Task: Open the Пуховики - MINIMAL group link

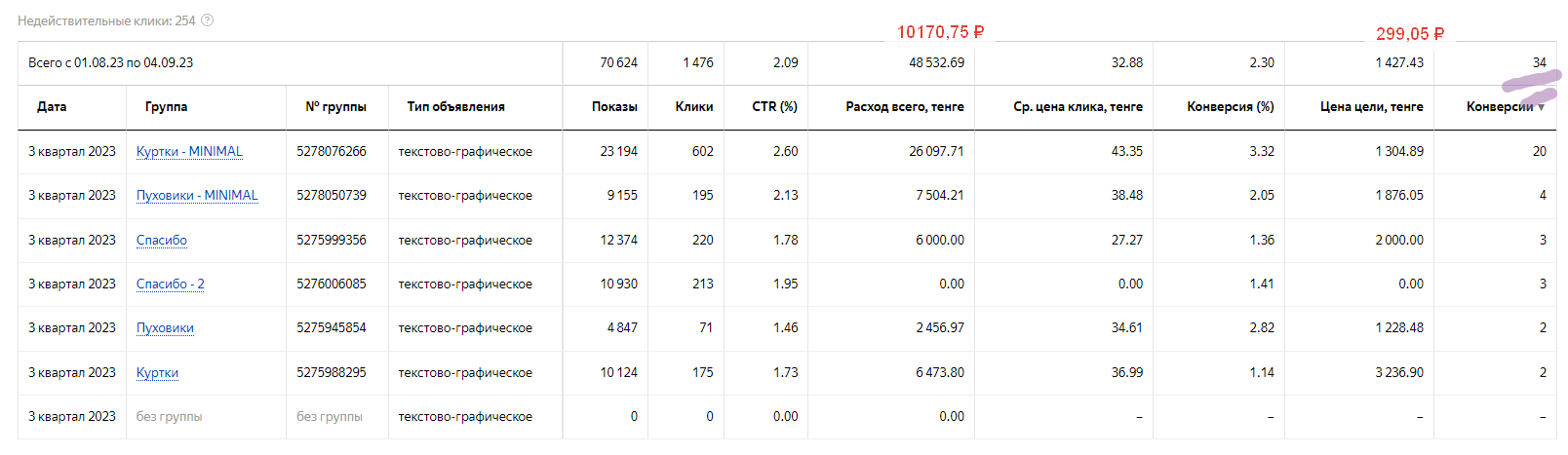Action: pos(197,196)
